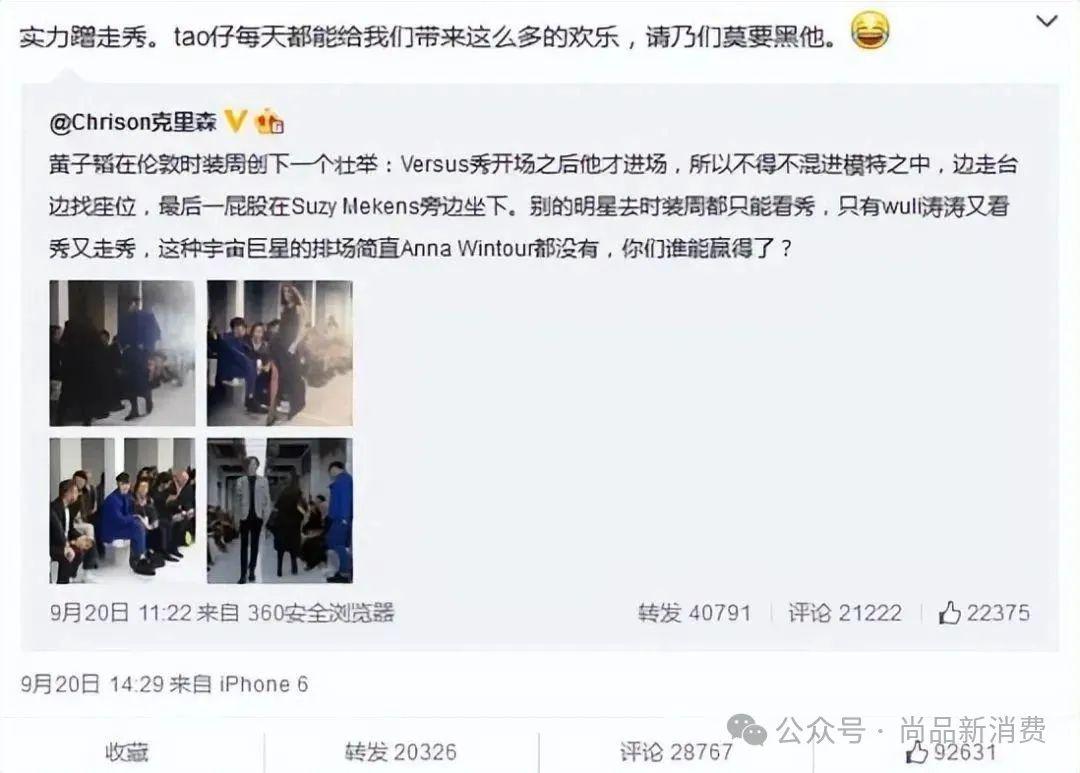Select the 收藏 tab
The height and width of the screenshot is (773, 1080).
tap(127, 752)
